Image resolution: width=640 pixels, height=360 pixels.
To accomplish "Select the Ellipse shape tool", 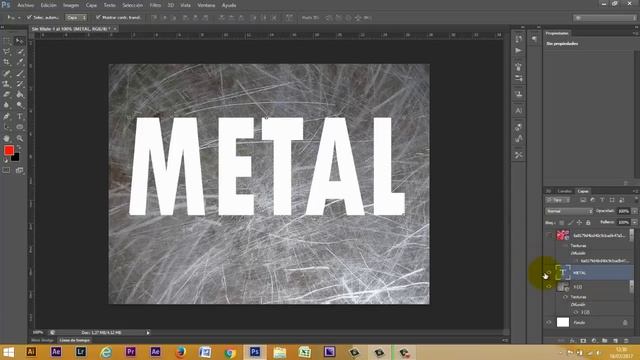I will coord(19,127).
